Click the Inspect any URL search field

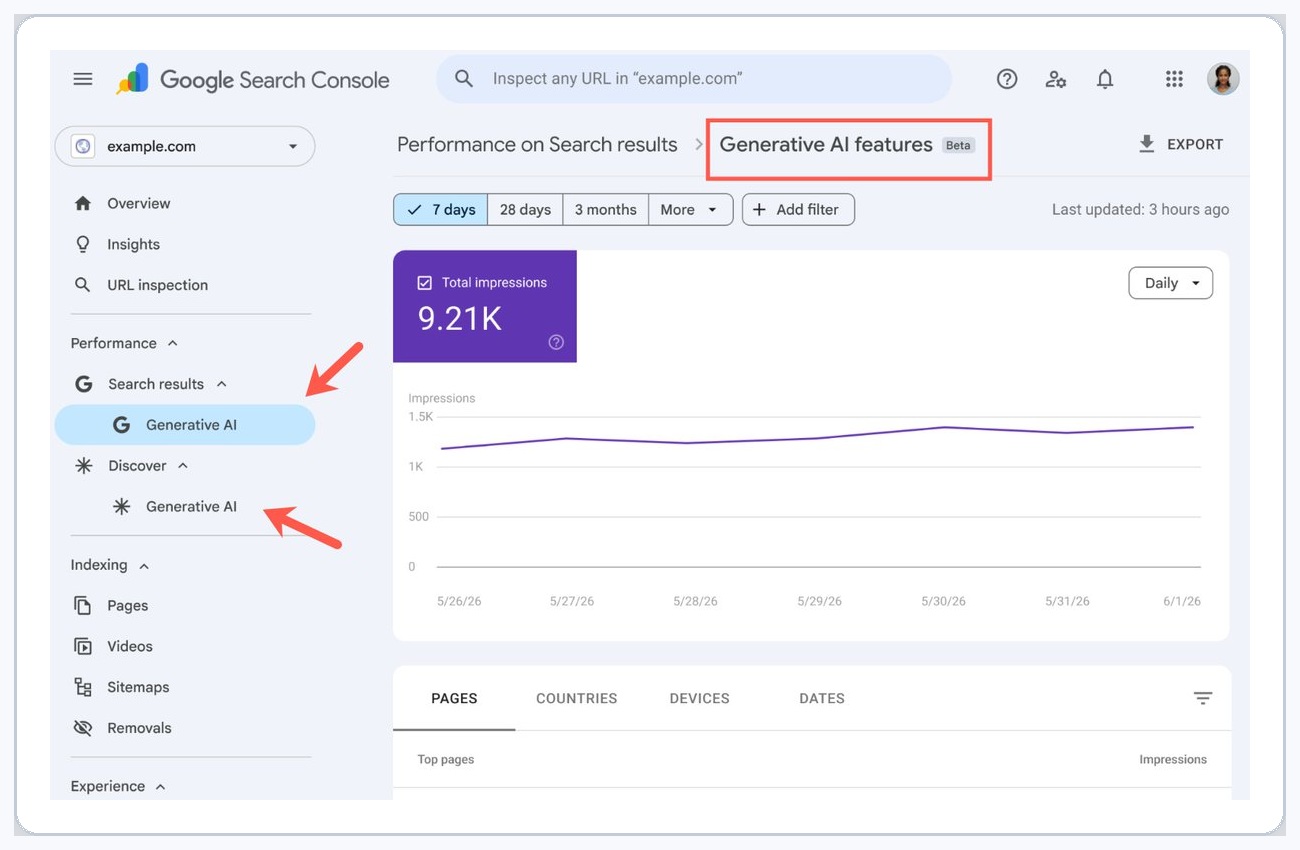pos(694,78)
